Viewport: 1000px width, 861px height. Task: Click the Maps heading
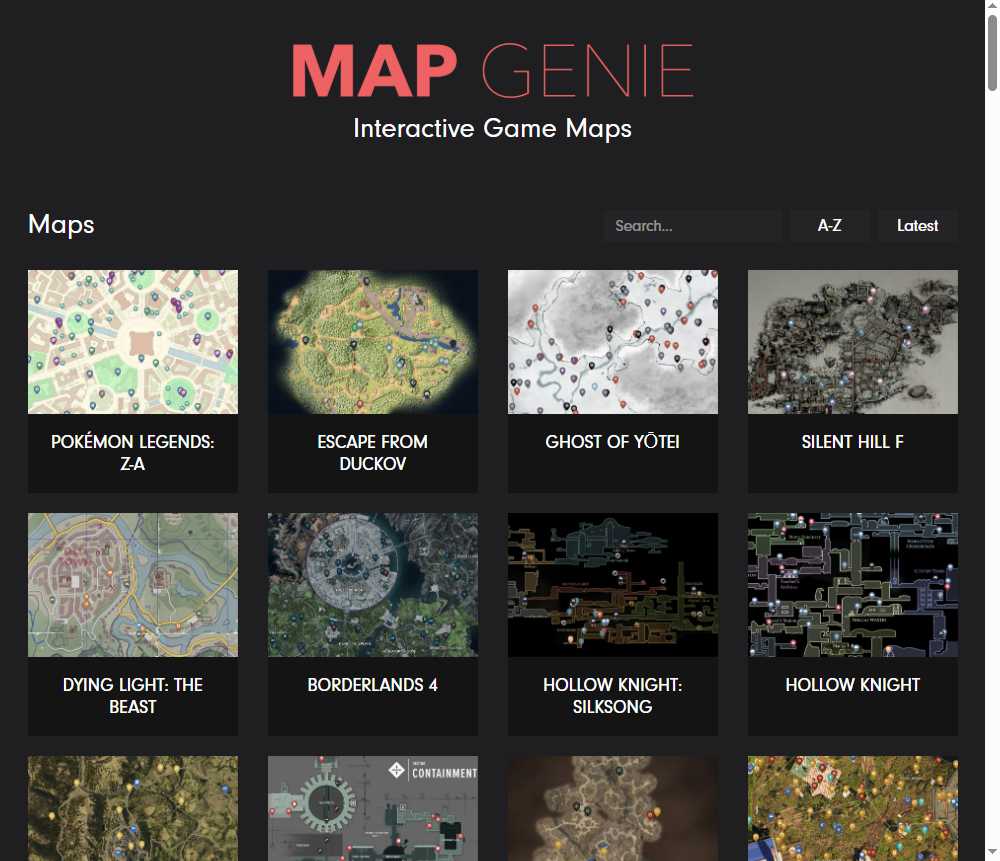pyautogui.click(x=60, y=224)
